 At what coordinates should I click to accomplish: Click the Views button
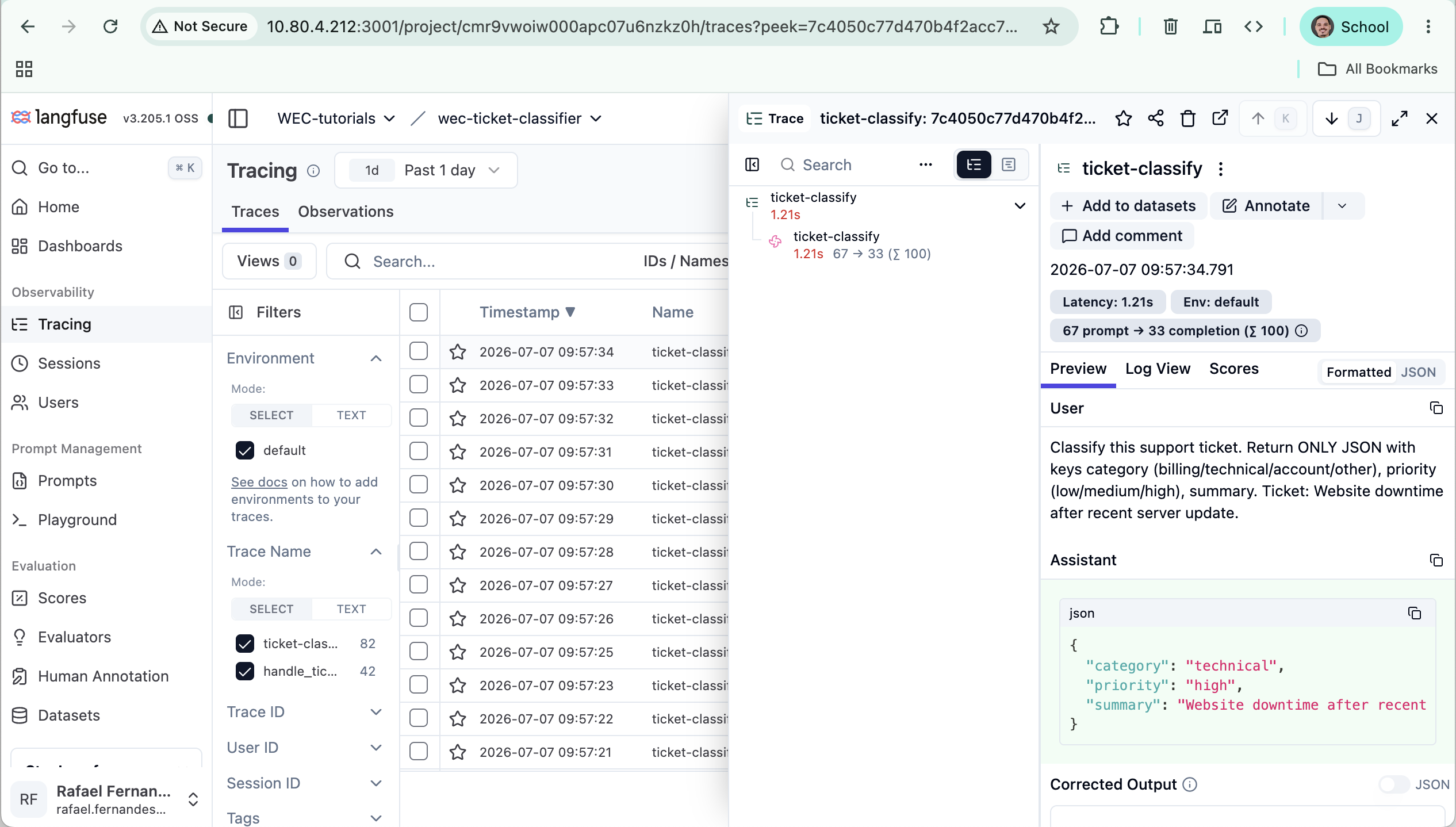(269, 261)
